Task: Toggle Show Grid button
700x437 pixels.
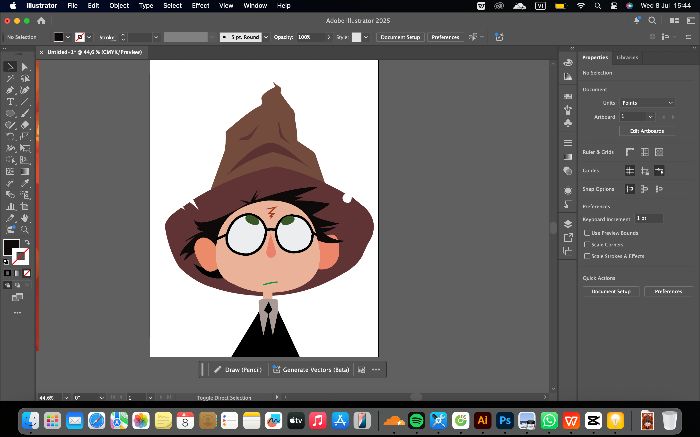Action: 645,152
